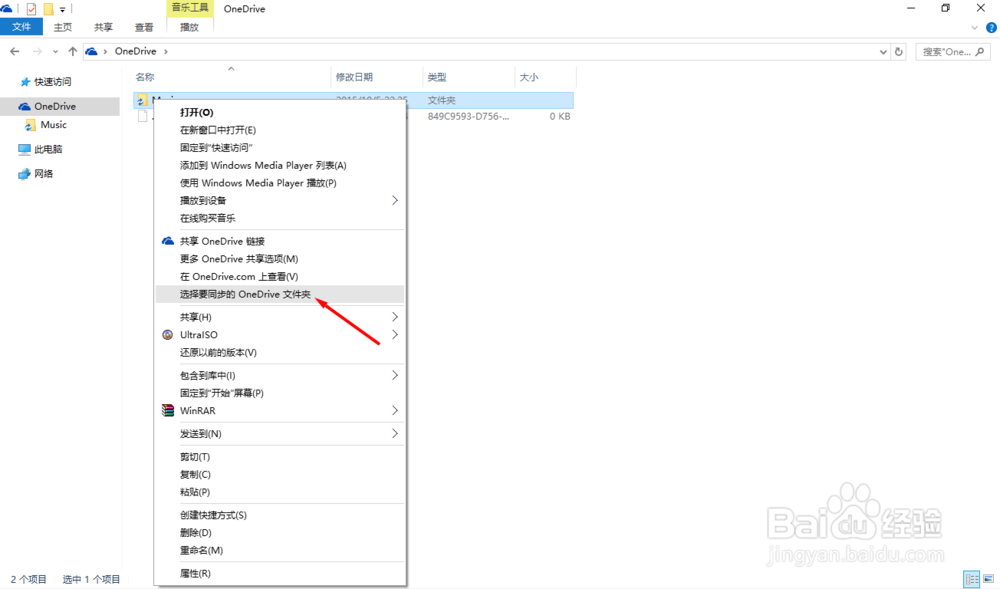Viewport: 1000px width, 589px height.
Task: Choose 在新窗口中打开(E) from context menu
Action: (x=279, y=130)
